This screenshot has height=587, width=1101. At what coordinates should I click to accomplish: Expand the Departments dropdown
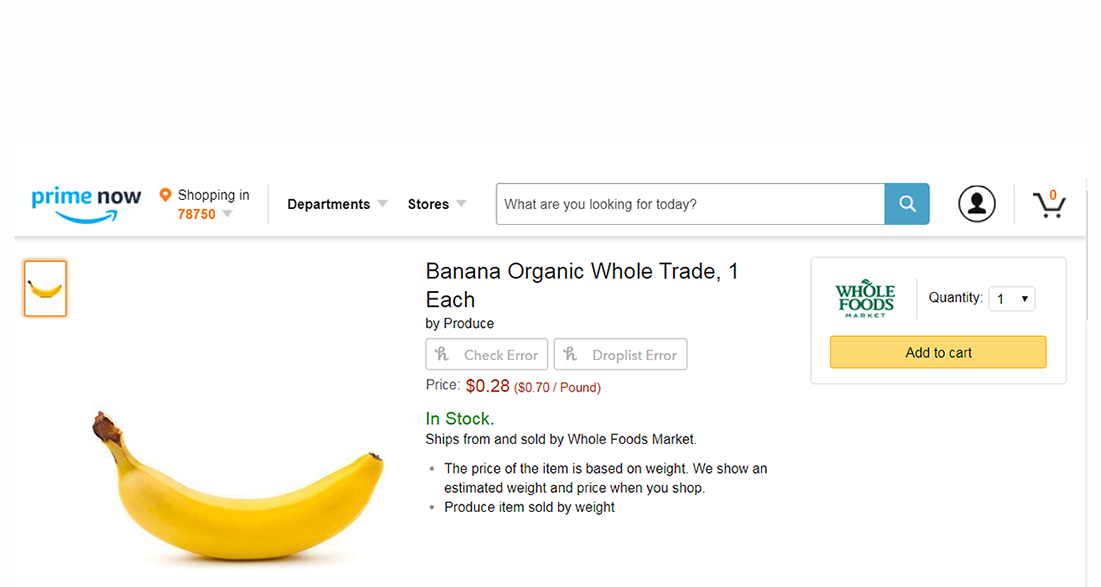tap(336, 203)
